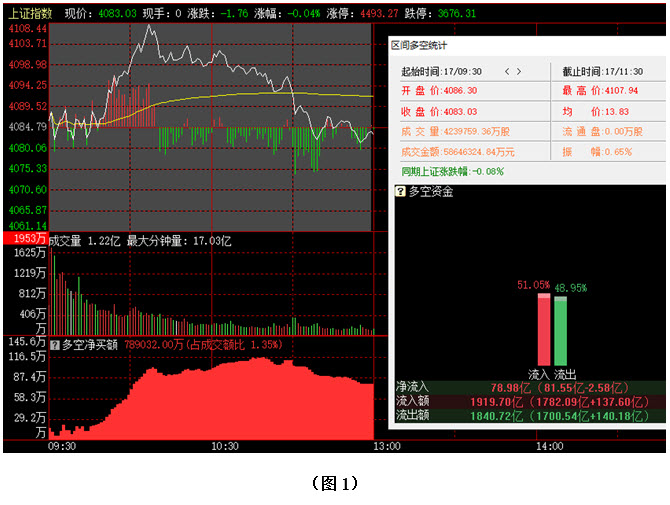670x505 pixels.
Task: Click the 起始时间 start time field
Action: 441,71
